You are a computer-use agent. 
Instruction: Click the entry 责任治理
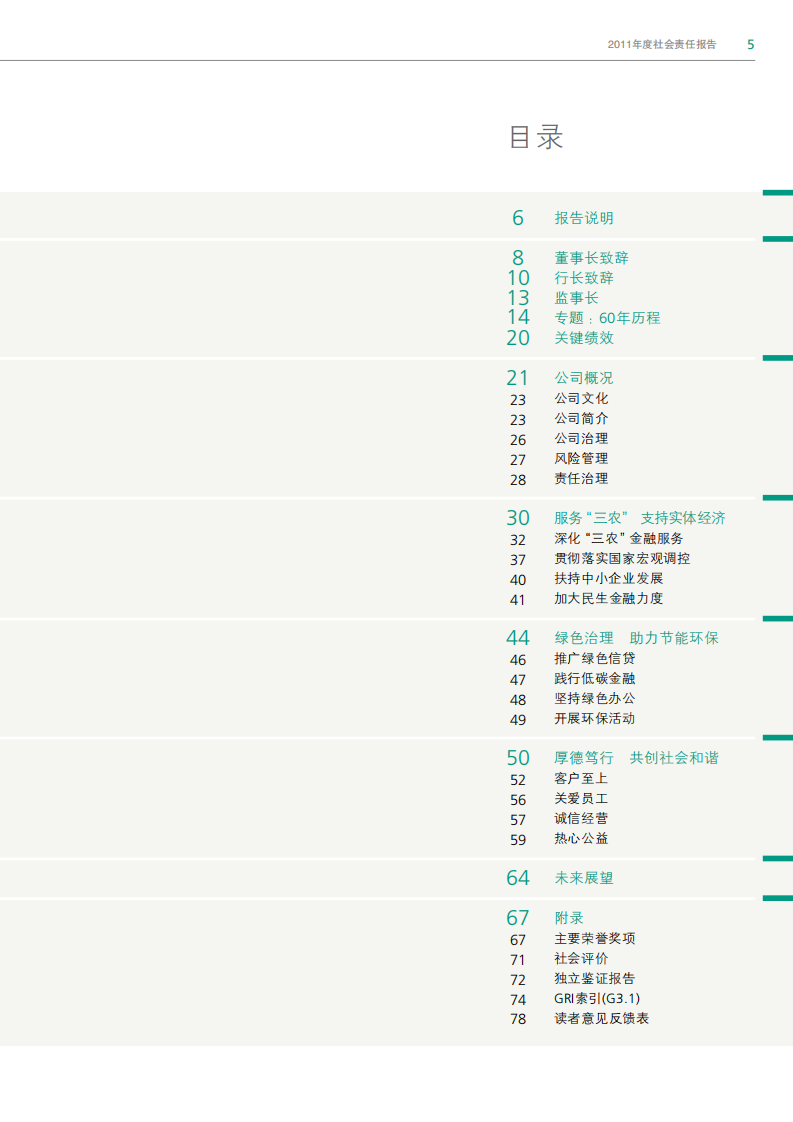[x=581, y=479]
